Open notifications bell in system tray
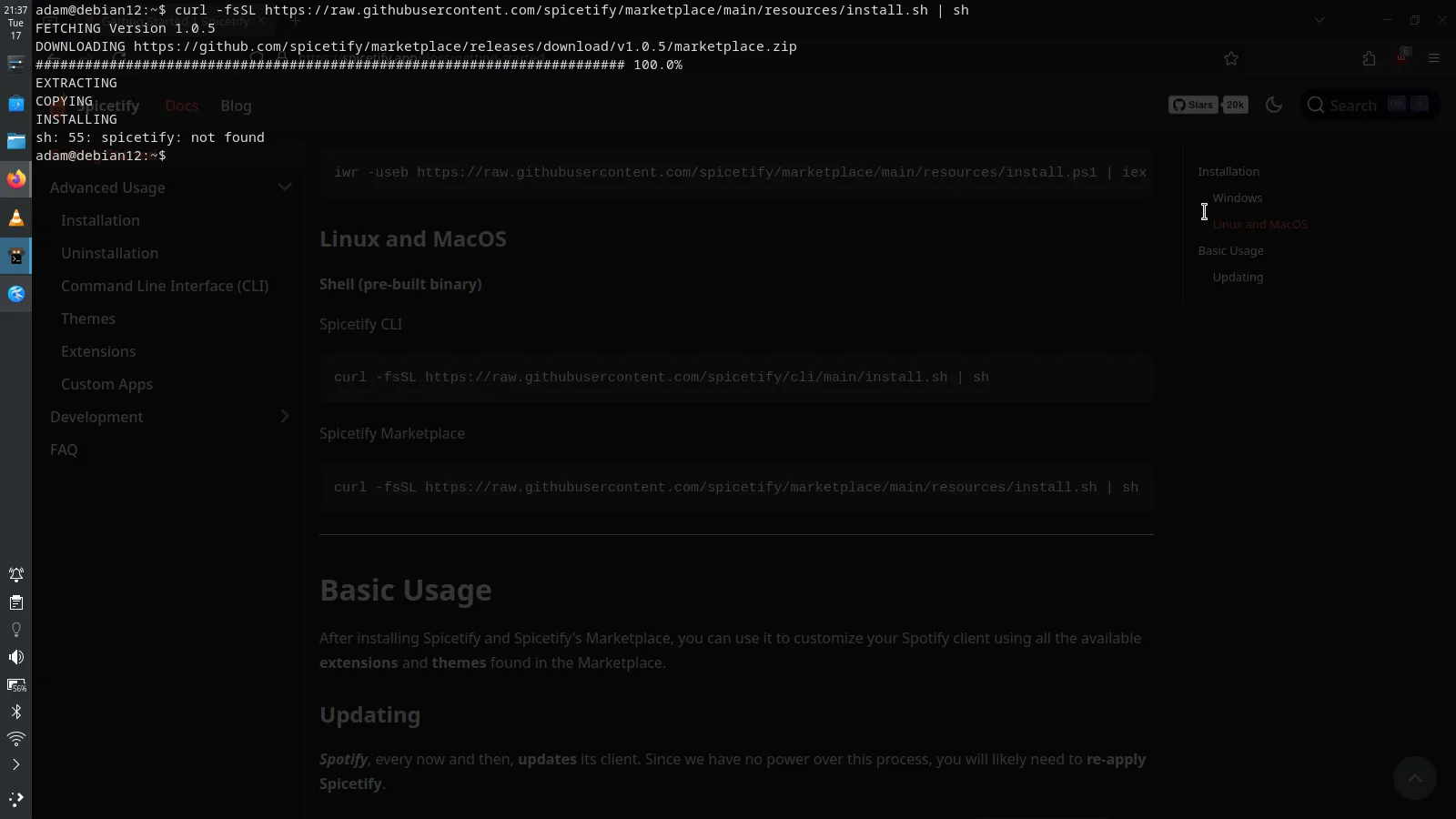The width and height of the screenshot is (1456, 819). tap(15, 574)
